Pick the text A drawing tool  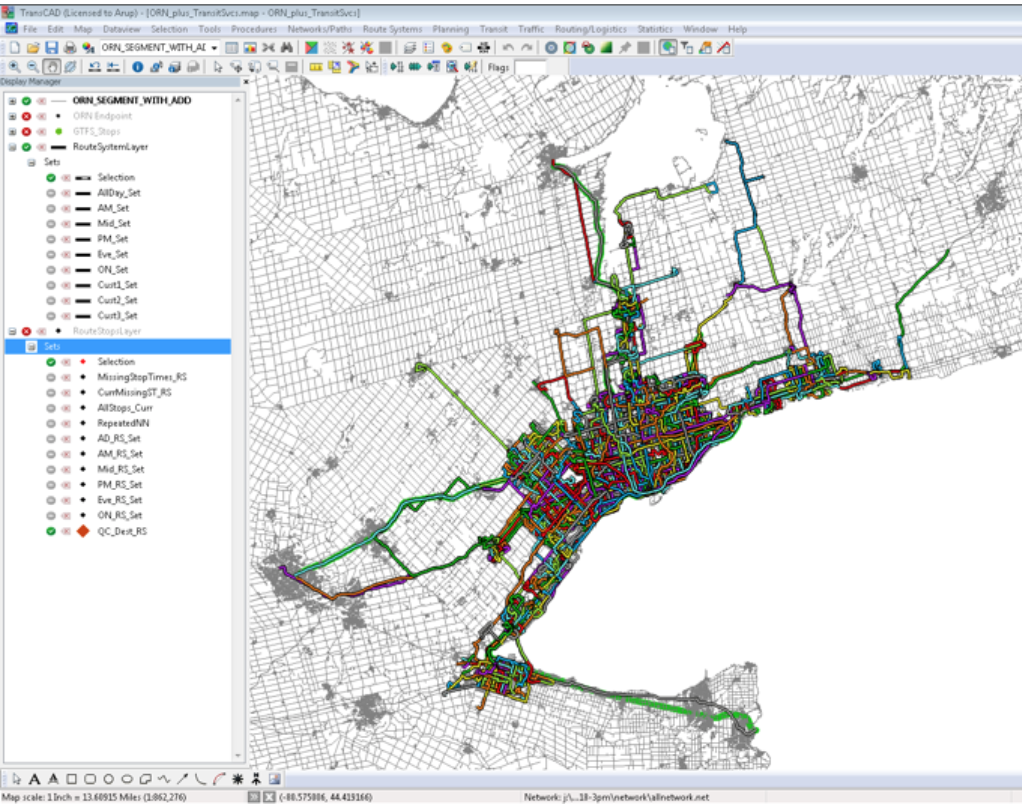[35, 779]
